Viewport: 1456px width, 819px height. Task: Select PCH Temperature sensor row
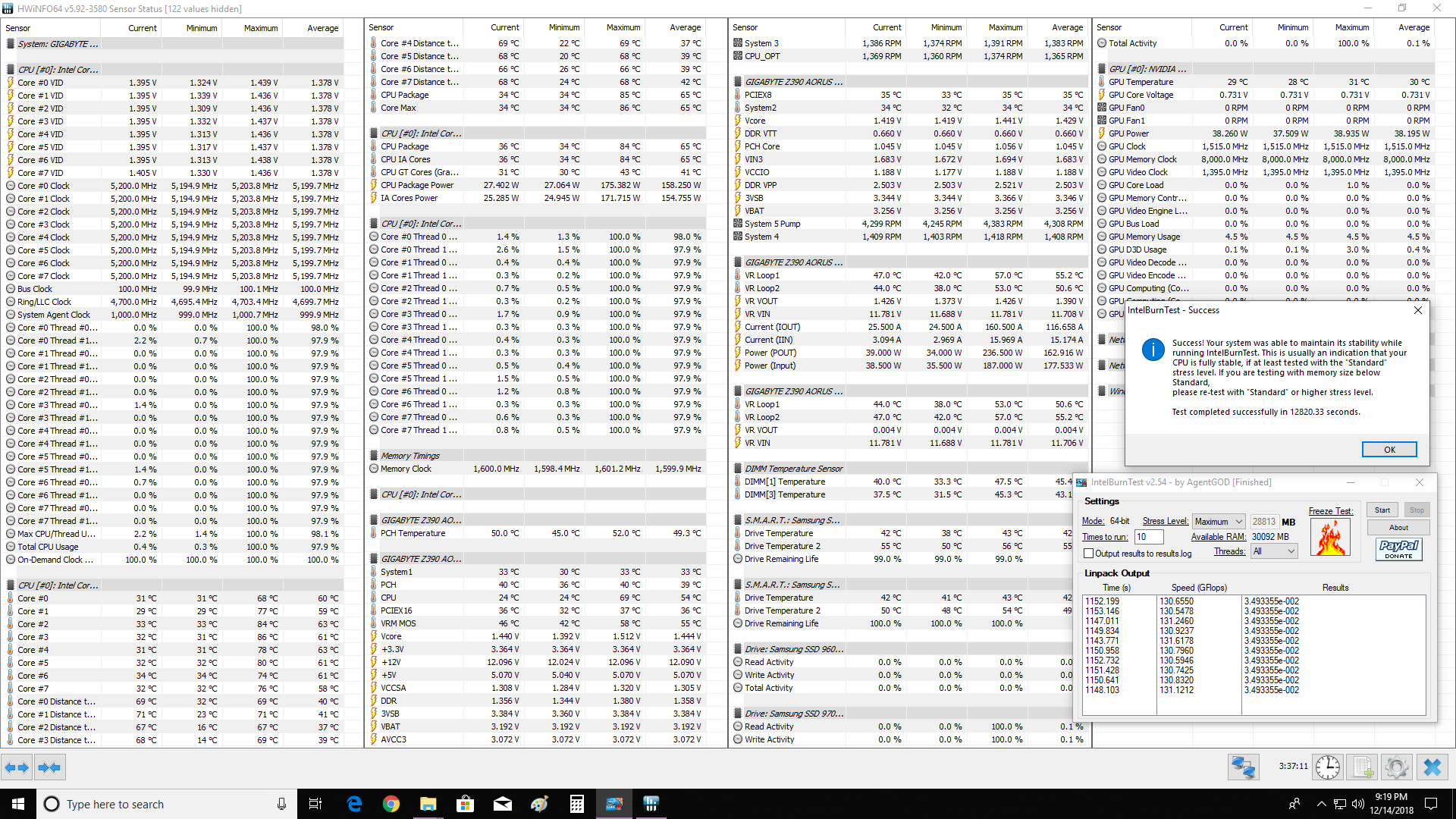pos(536,533)
